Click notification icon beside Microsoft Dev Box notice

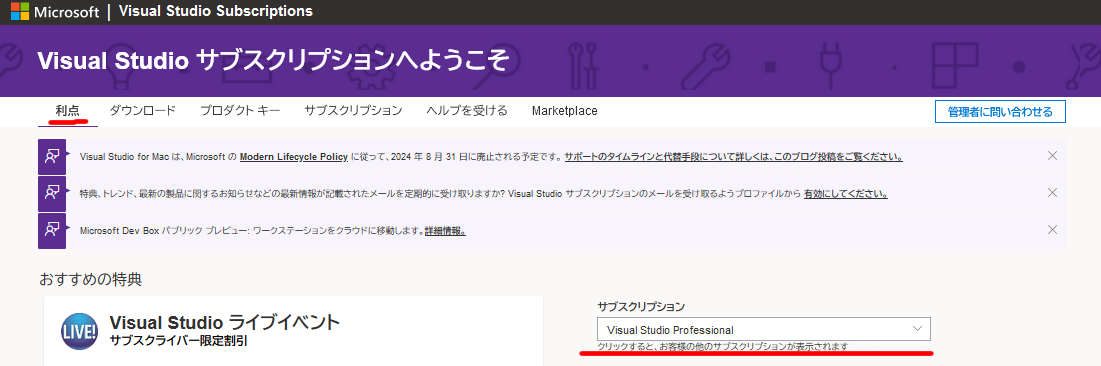coord(52,230)
